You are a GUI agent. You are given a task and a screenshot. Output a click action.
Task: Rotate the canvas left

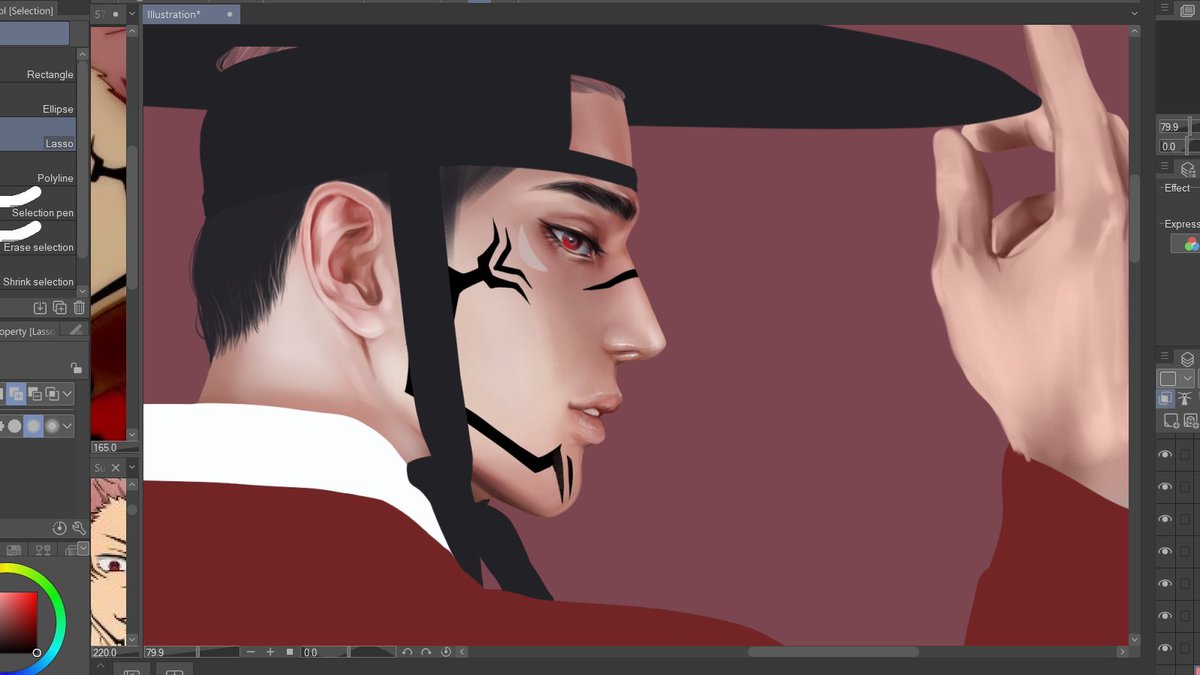[x=407, y=652]
